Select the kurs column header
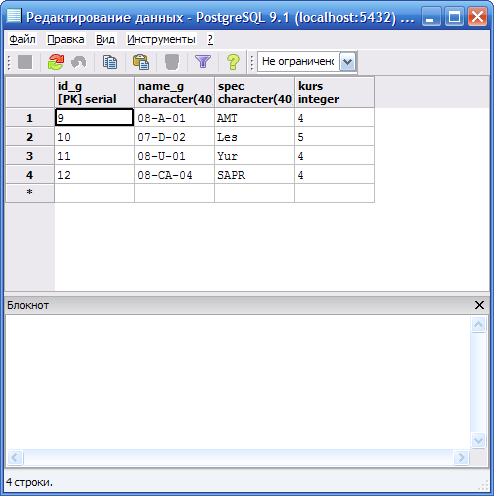 335,92
